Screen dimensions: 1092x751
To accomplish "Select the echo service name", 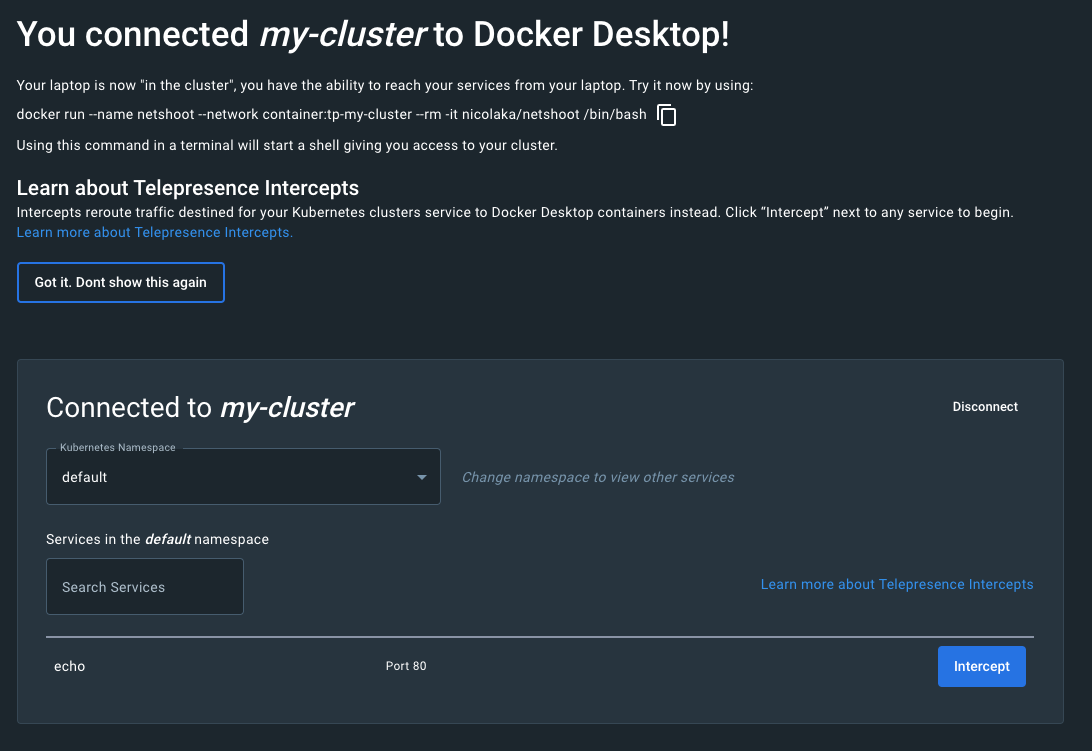I will 70,666.
